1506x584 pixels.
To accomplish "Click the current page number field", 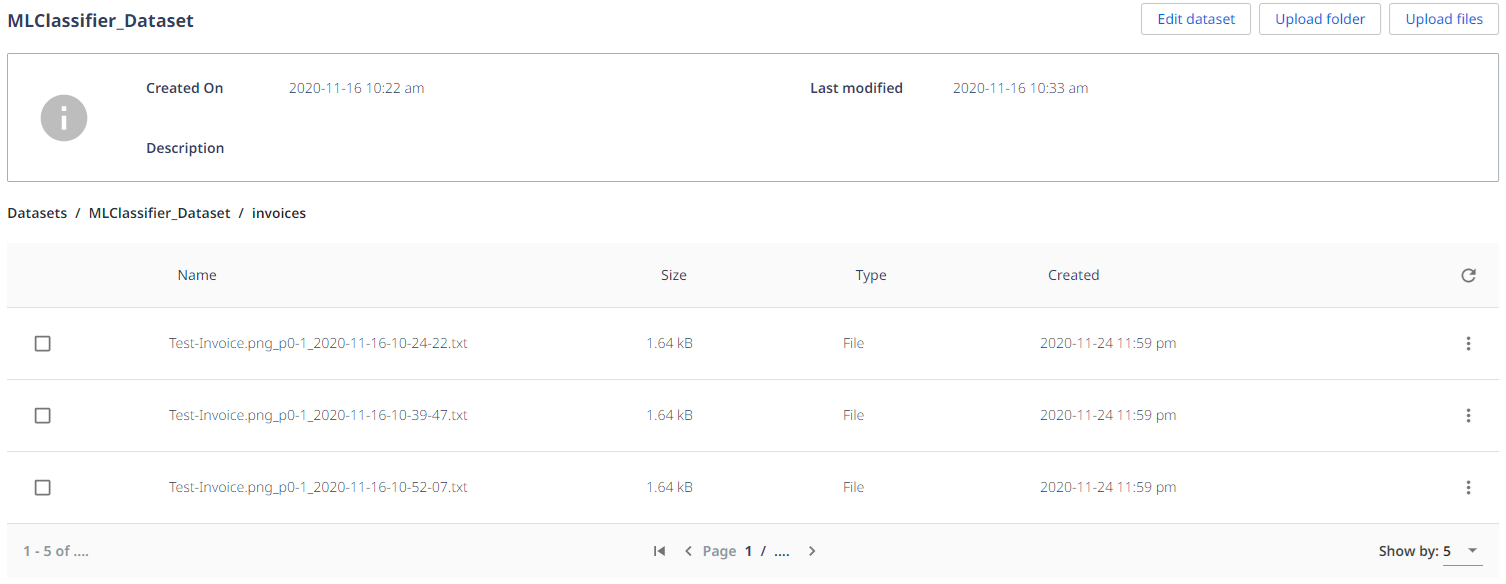I will [748, 551].
